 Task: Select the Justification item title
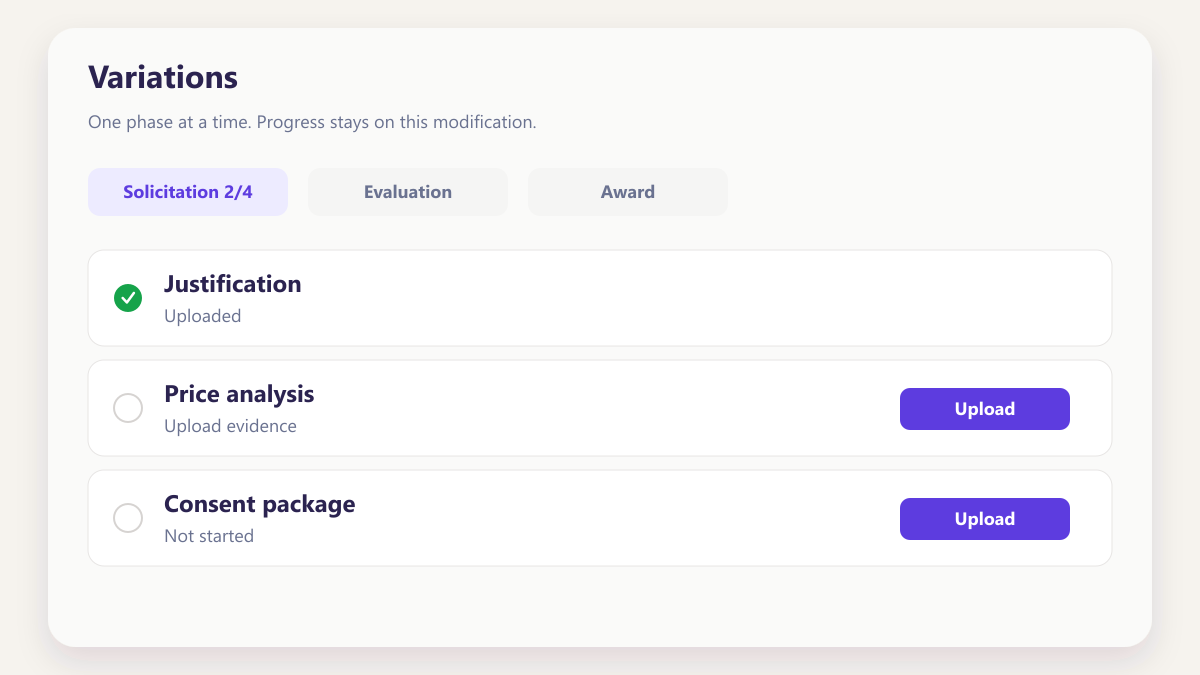pos(233,284)
